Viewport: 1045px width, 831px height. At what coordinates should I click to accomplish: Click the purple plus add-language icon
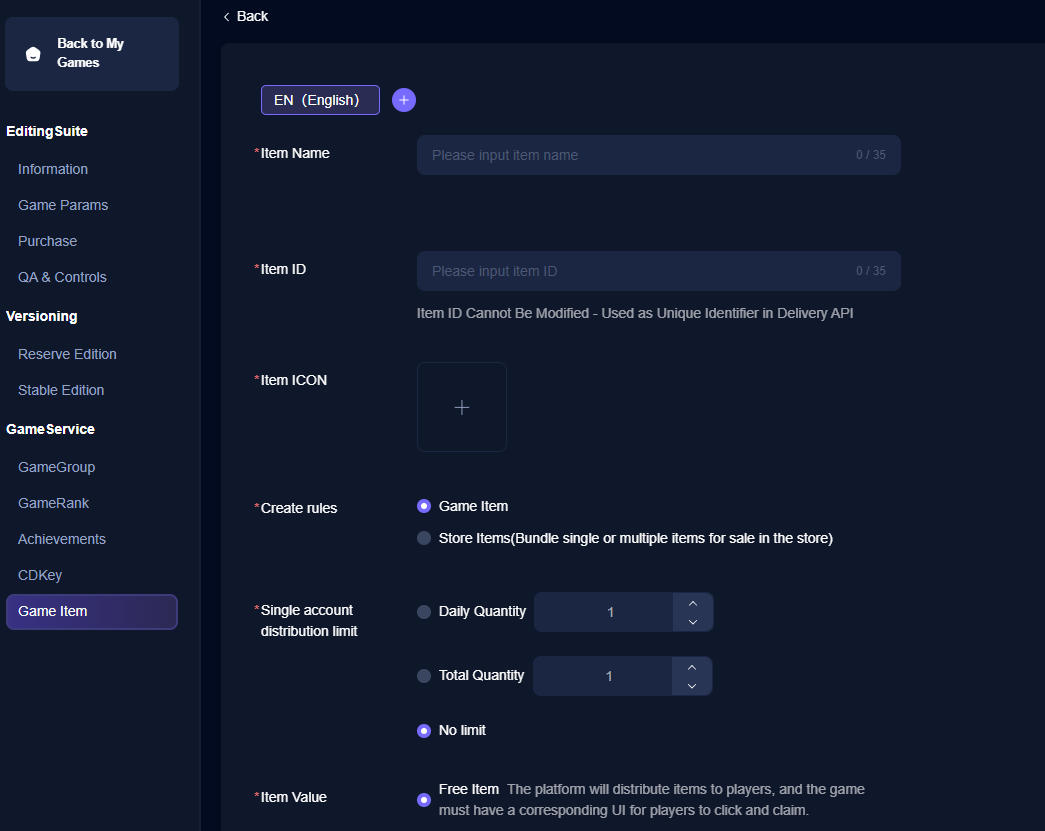[404, 100]
